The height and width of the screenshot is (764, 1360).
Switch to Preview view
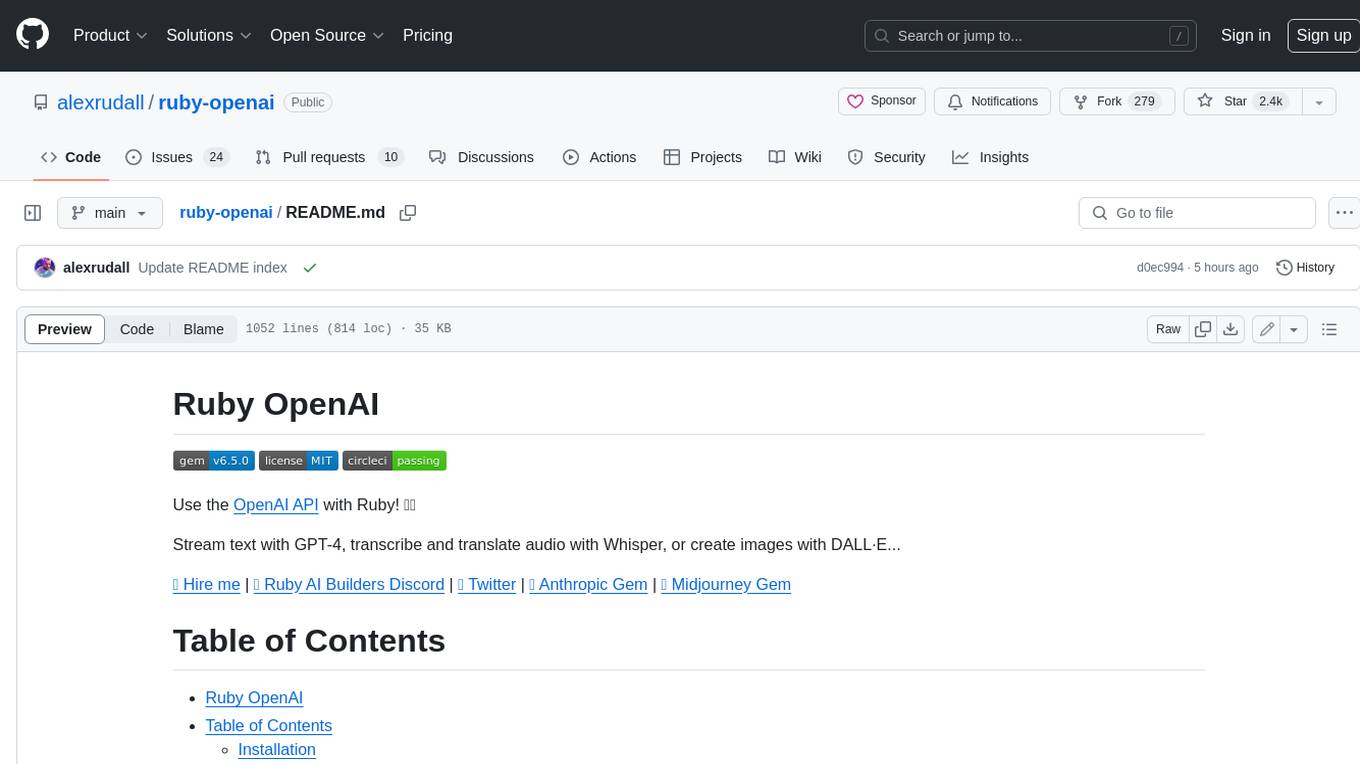click(x=65, y=329)
